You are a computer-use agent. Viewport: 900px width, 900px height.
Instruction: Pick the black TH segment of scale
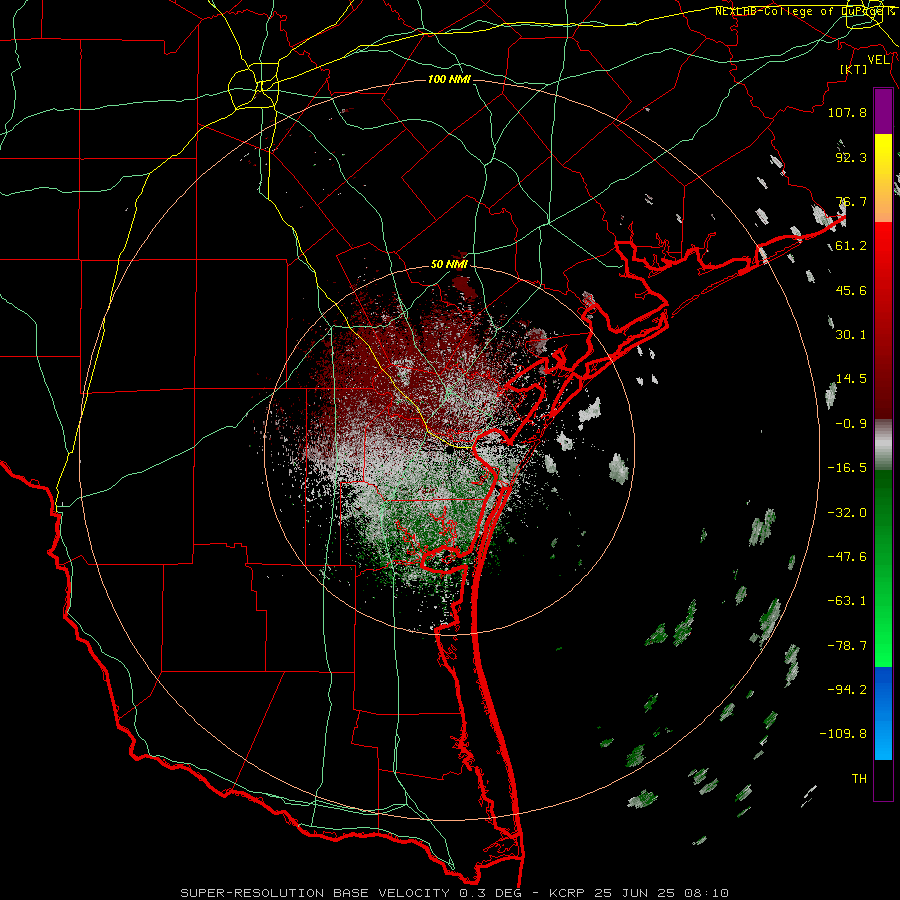point(883,779)
